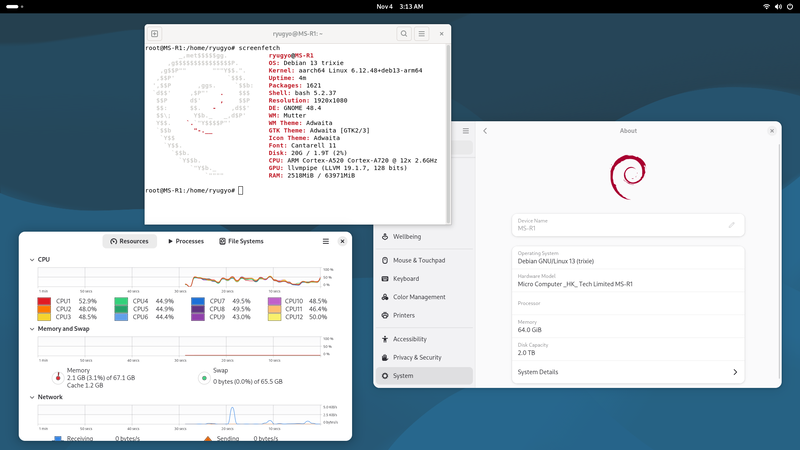Open the Settings sidebar hamburger menu
Image resolution: width=800 pixels, height=450 pixels.
coord(466,131)
